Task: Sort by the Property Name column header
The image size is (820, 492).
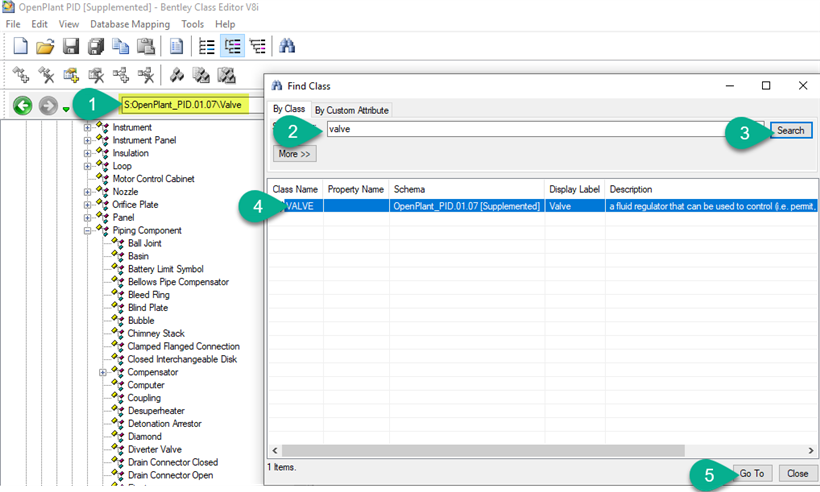Action: pyautogui.click(x=356, y=189)
